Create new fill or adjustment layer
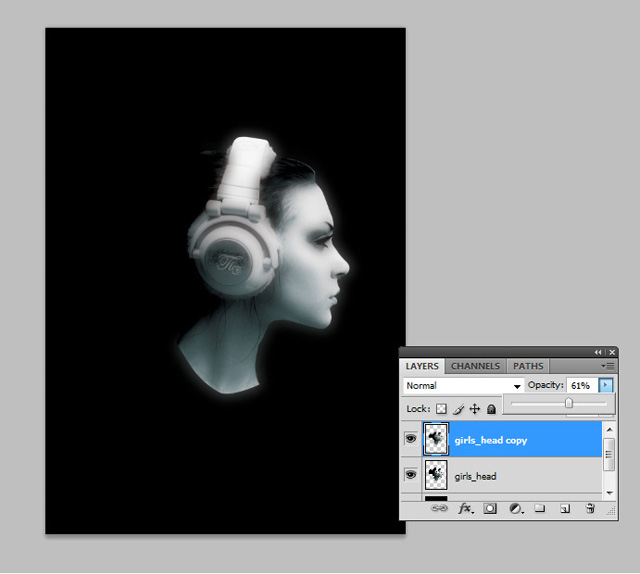640x574 pixels. pyautogui.click(x=515, y=509)
